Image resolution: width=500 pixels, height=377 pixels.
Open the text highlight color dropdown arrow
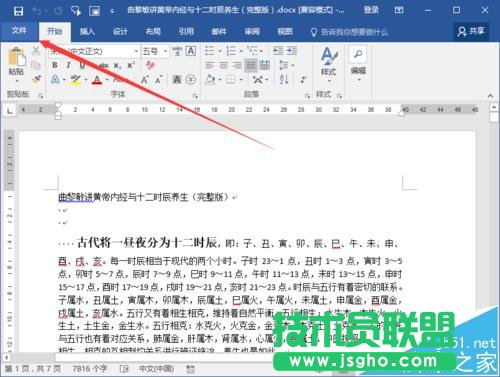[x=86, y=80]
